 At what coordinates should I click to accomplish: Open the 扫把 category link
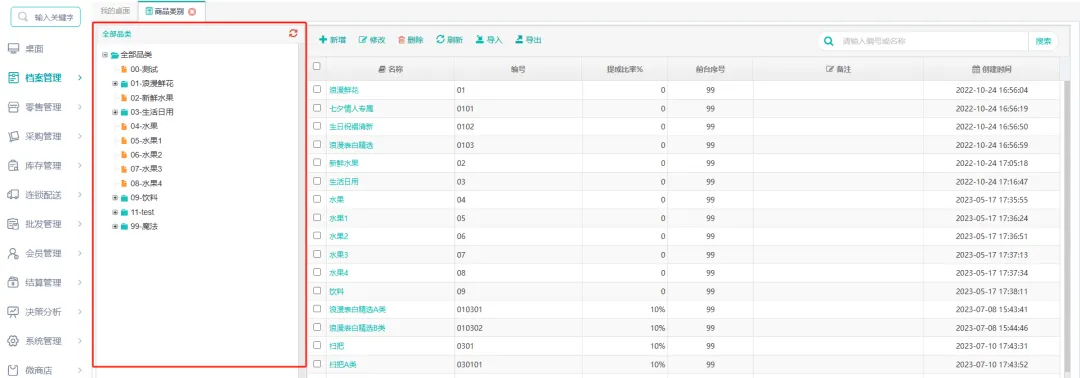(336, 346)
